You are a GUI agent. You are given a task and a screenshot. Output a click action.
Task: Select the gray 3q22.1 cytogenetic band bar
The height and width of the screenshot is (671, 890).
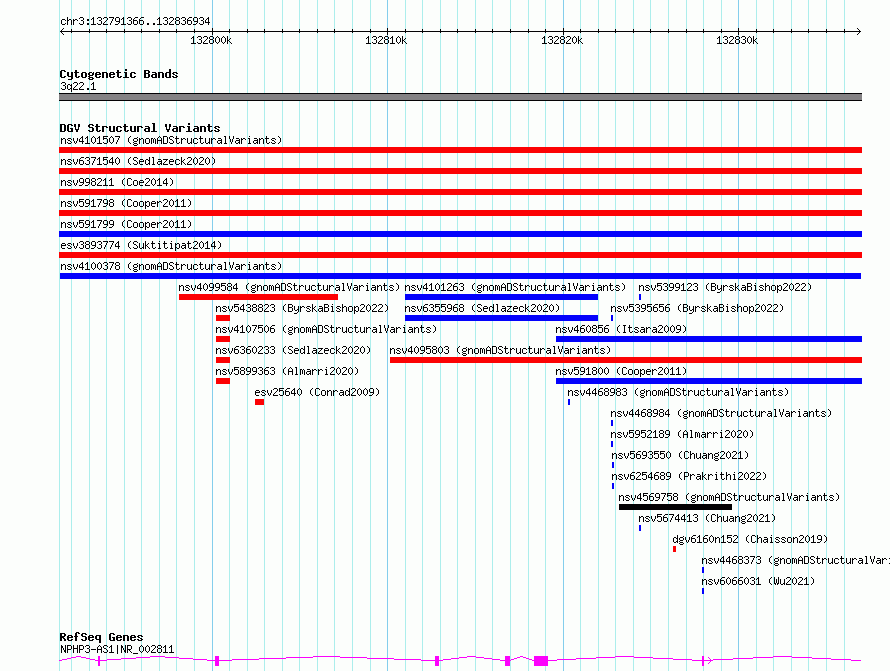click(460, 97)
